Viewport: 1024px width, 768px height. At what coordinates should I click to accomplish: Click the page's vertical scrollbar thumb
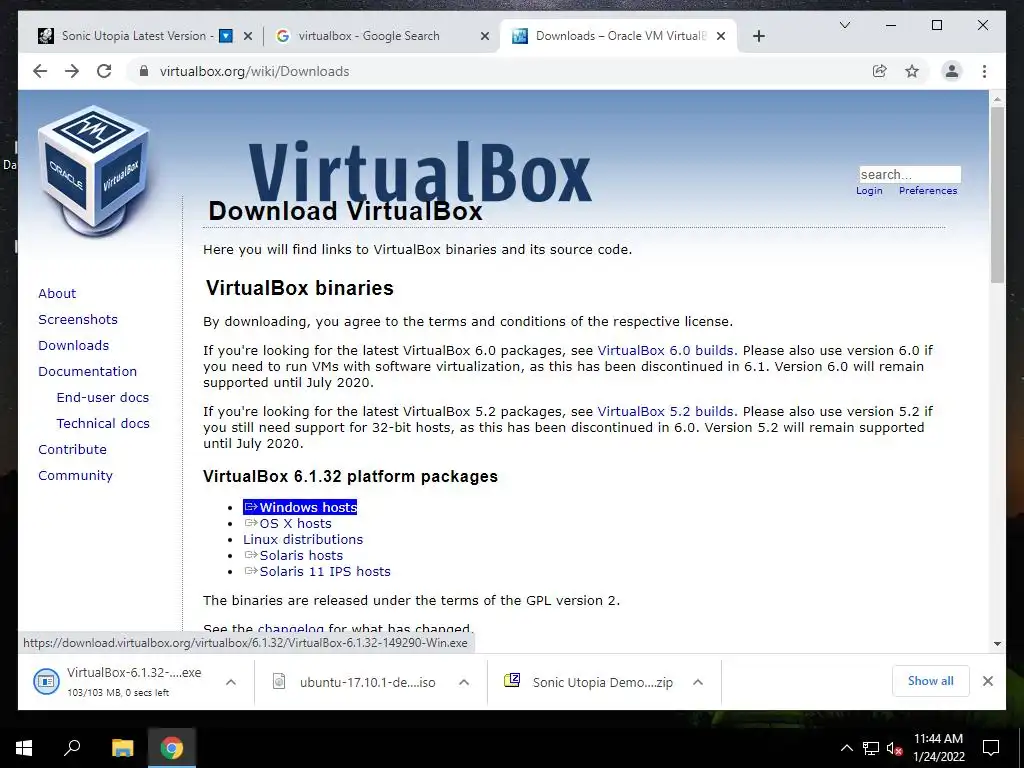click(x=997, y=195)
